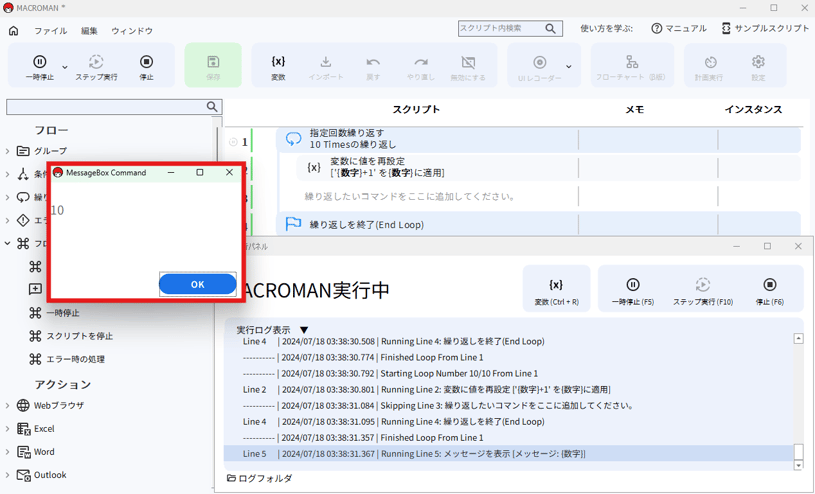This screenshot has height=494, width=815.
Task: Click the magnifier icon in command search box
Action: [x=212, y=107]
